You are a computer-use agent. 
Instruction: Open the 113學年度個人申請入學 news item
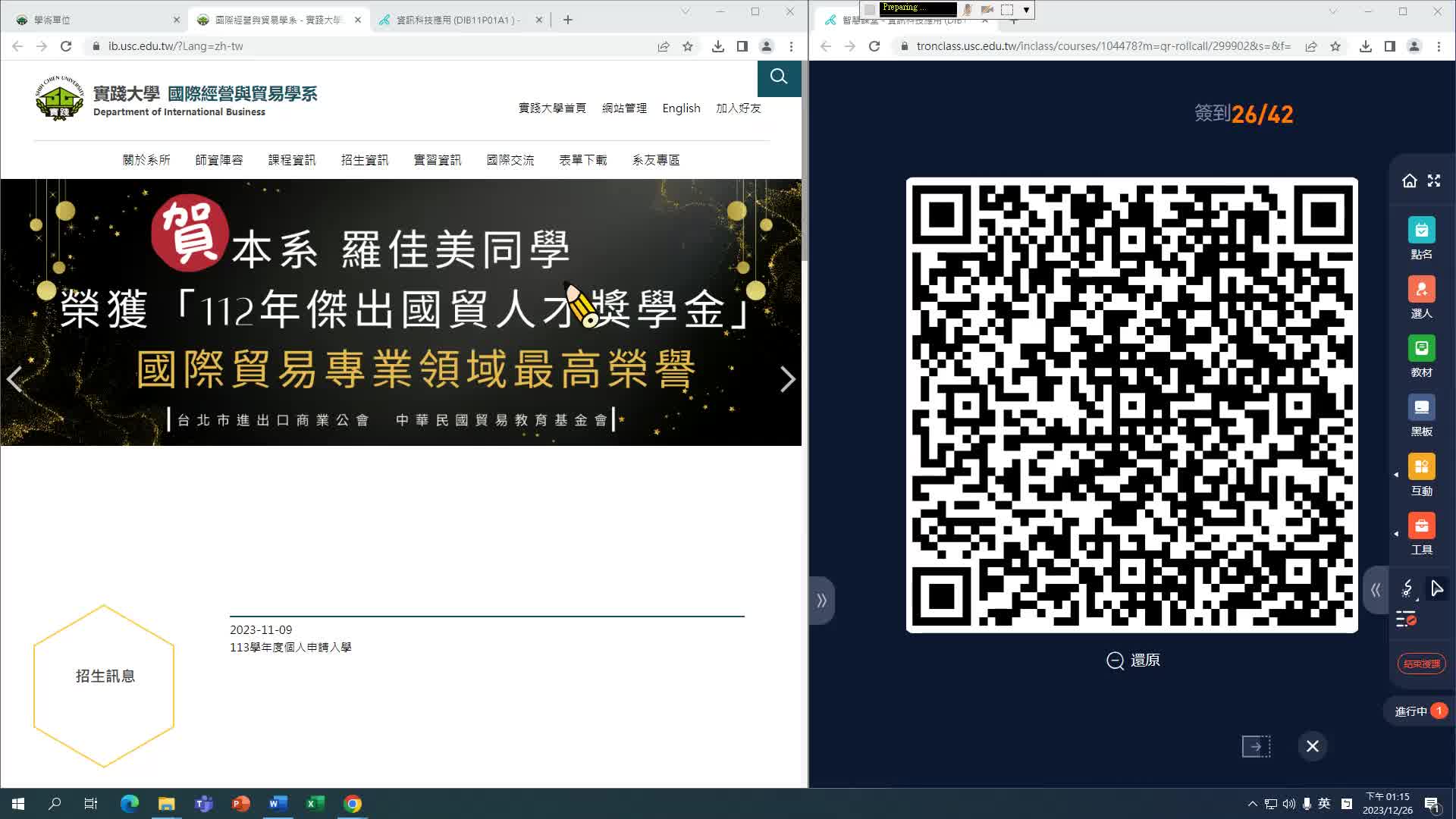[290, 648]
